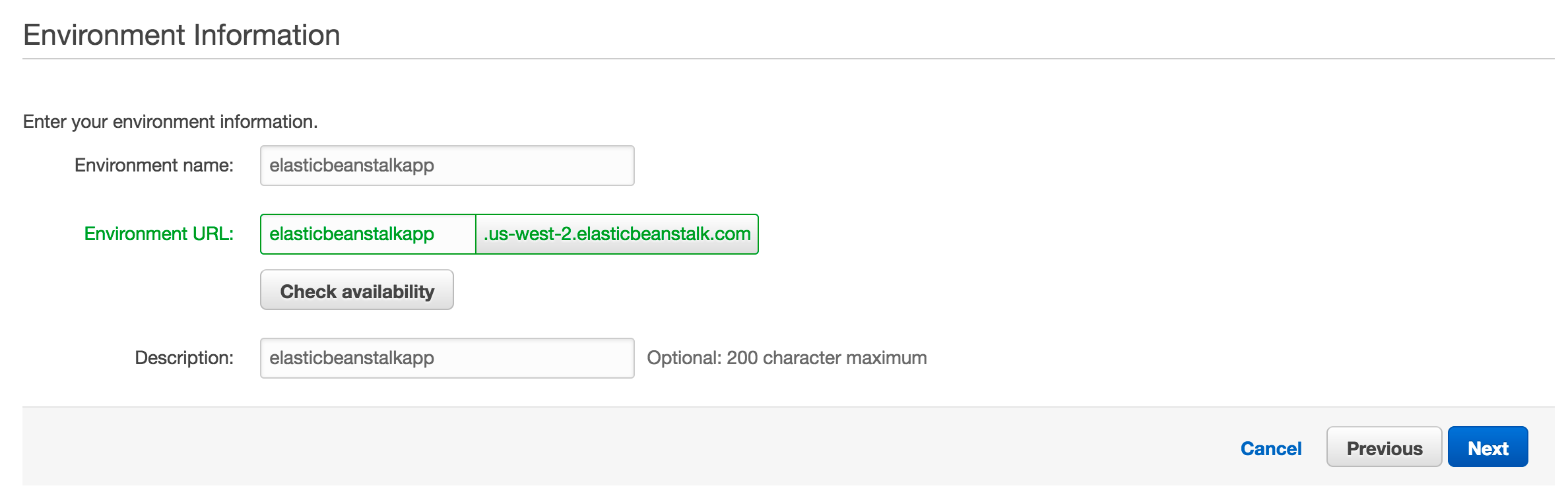The width and height of the screenshot is (1568, 500).
Task: Click the Optional 200 character maximum hint text
Action: (x=787, y=358)
